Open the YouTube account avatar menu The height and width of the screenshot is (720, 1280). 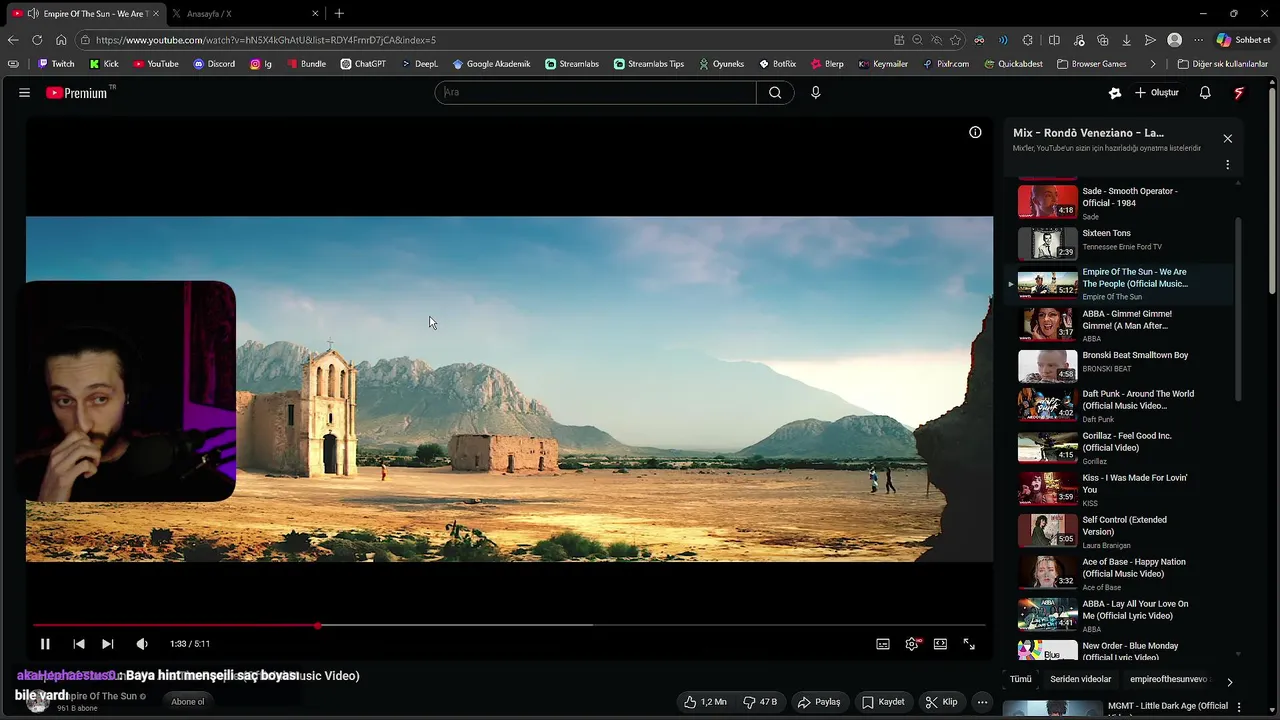pyautogui.click(x=1239, y=93)
